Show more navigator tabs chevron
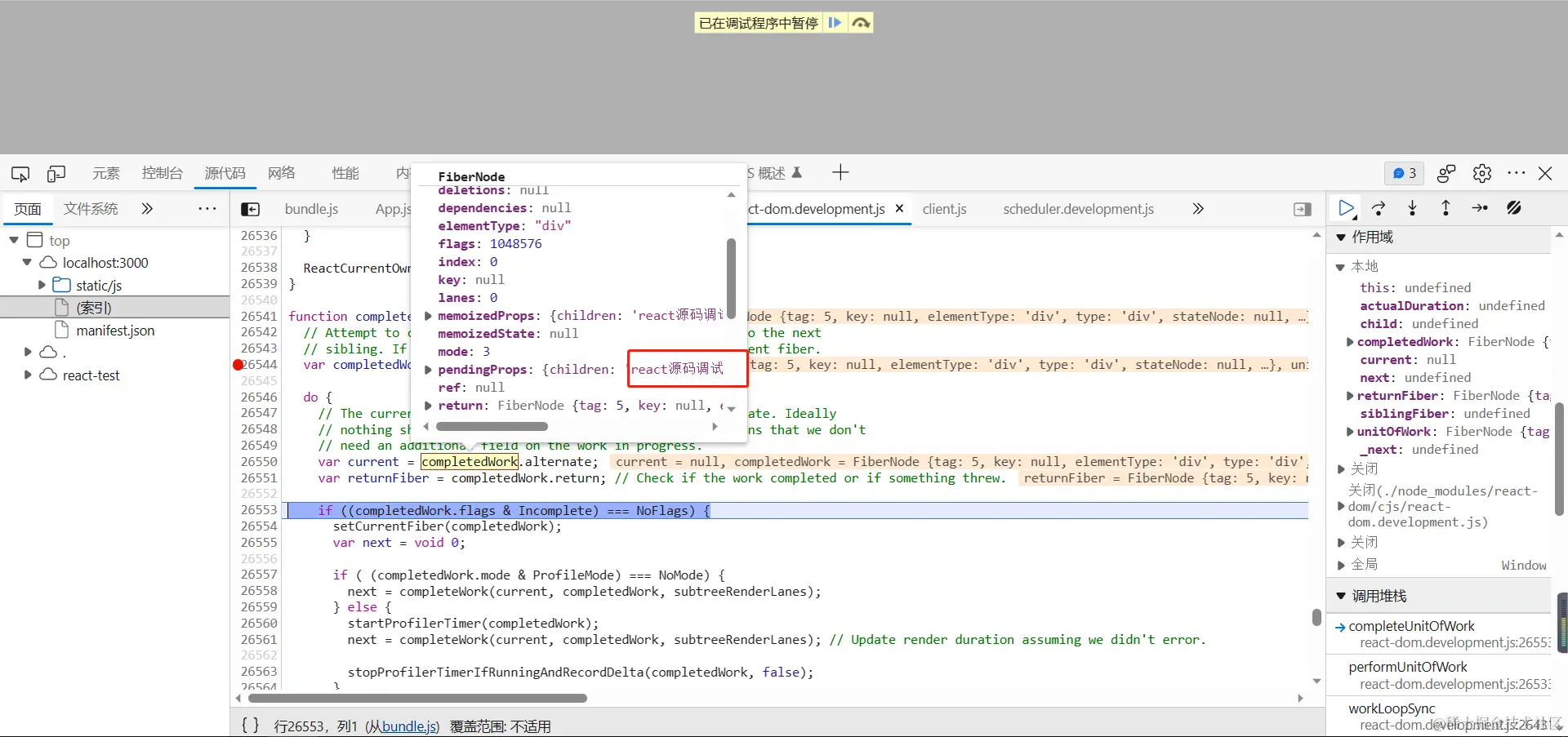 click(147, 209)
